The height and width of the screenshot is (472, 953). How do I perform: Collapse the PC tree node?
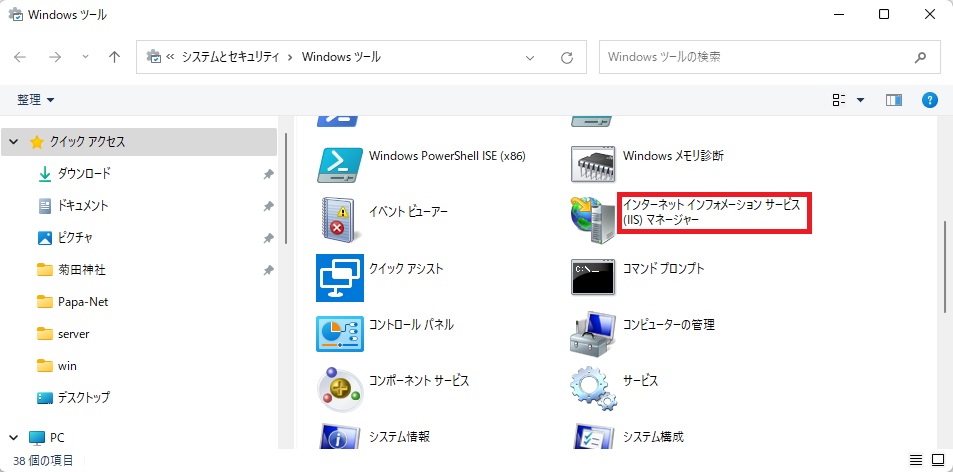tap(14, 437)
